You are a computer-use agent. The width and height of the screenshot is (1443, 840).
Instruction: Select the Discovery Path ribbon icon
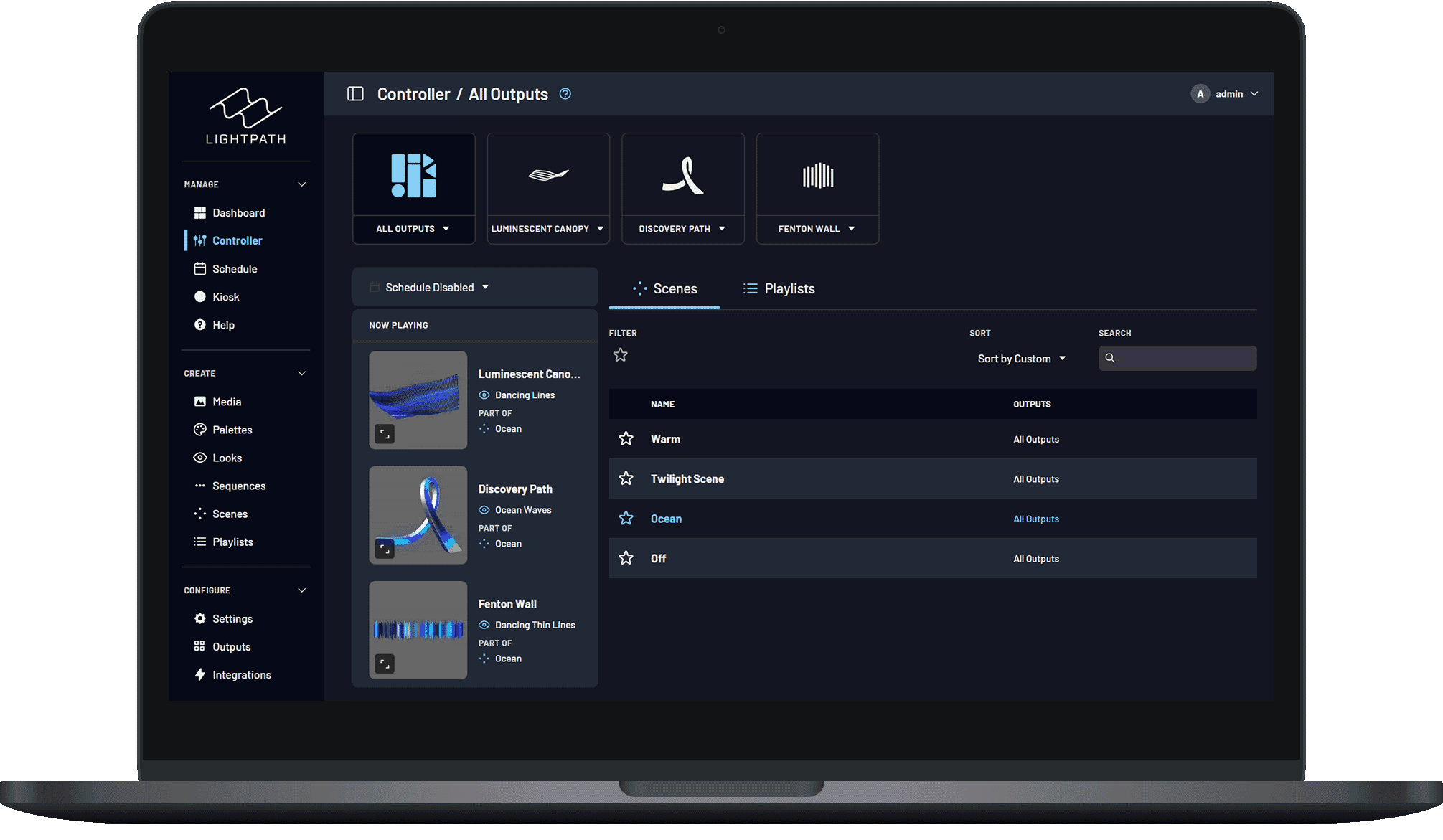click(x=682, y=175)
